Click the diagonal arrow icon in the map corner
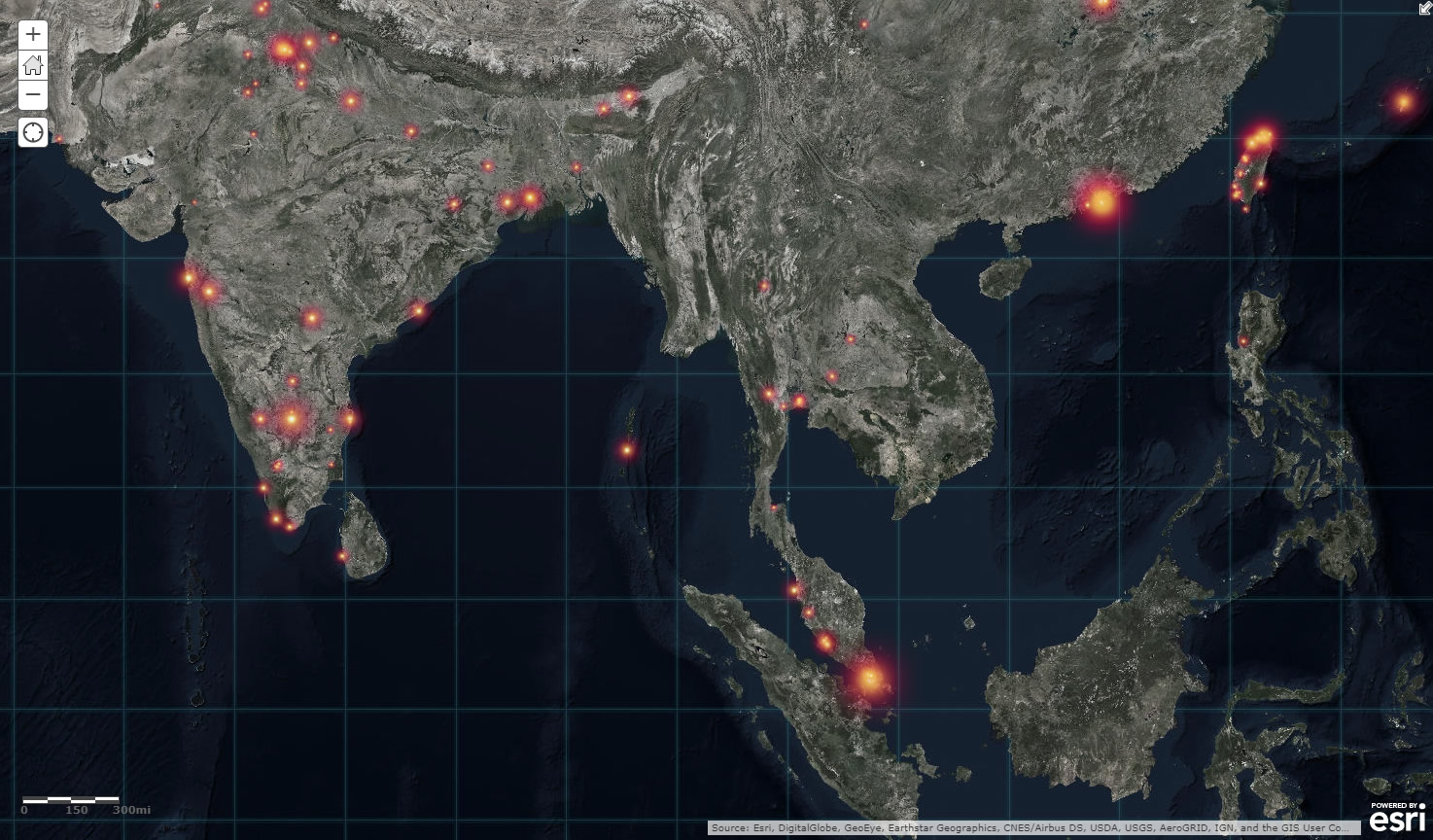 (1424, 8)
